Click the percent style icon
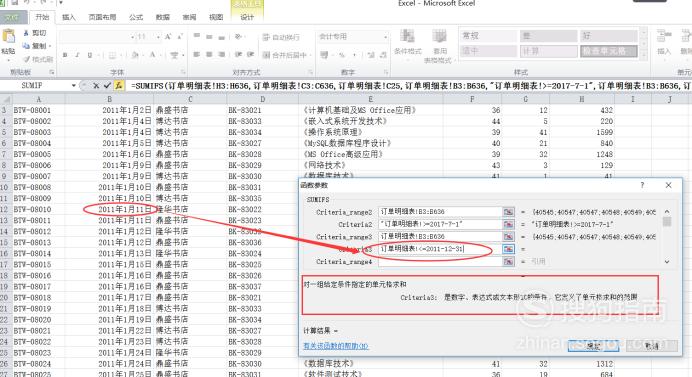 click(x=342, y=55)
